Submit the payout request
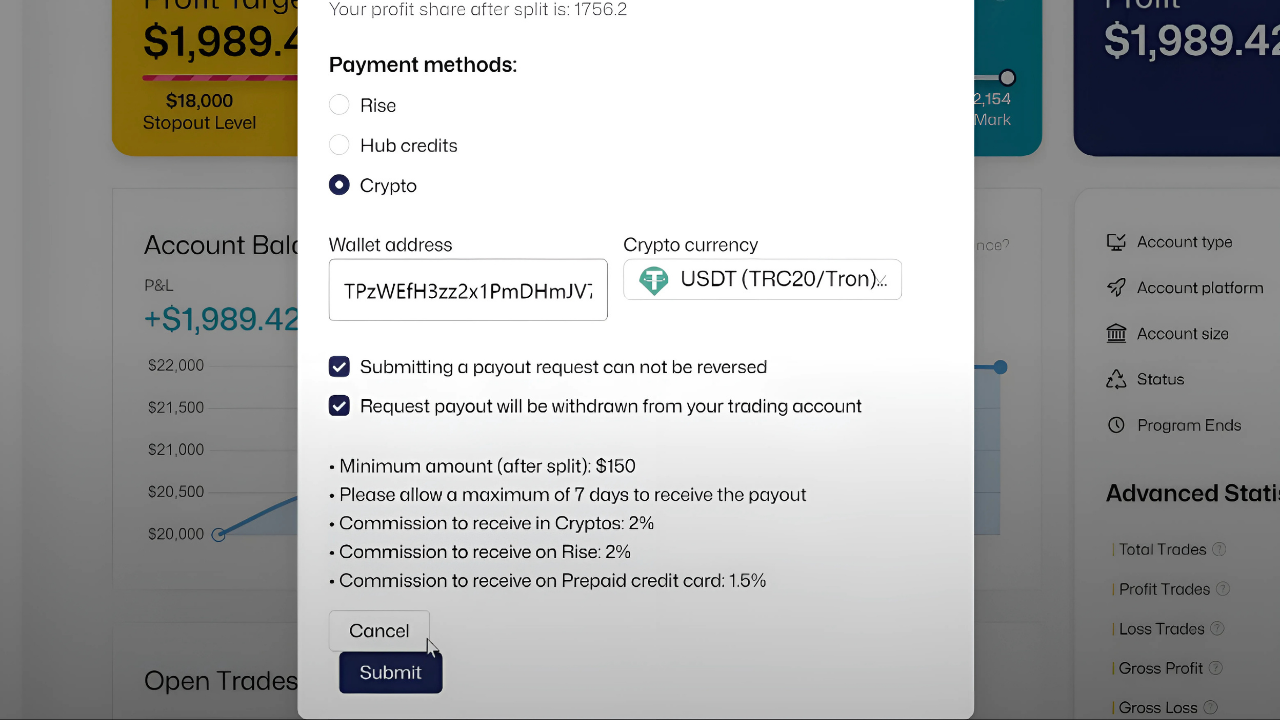1280x720 pixels. 390,673
